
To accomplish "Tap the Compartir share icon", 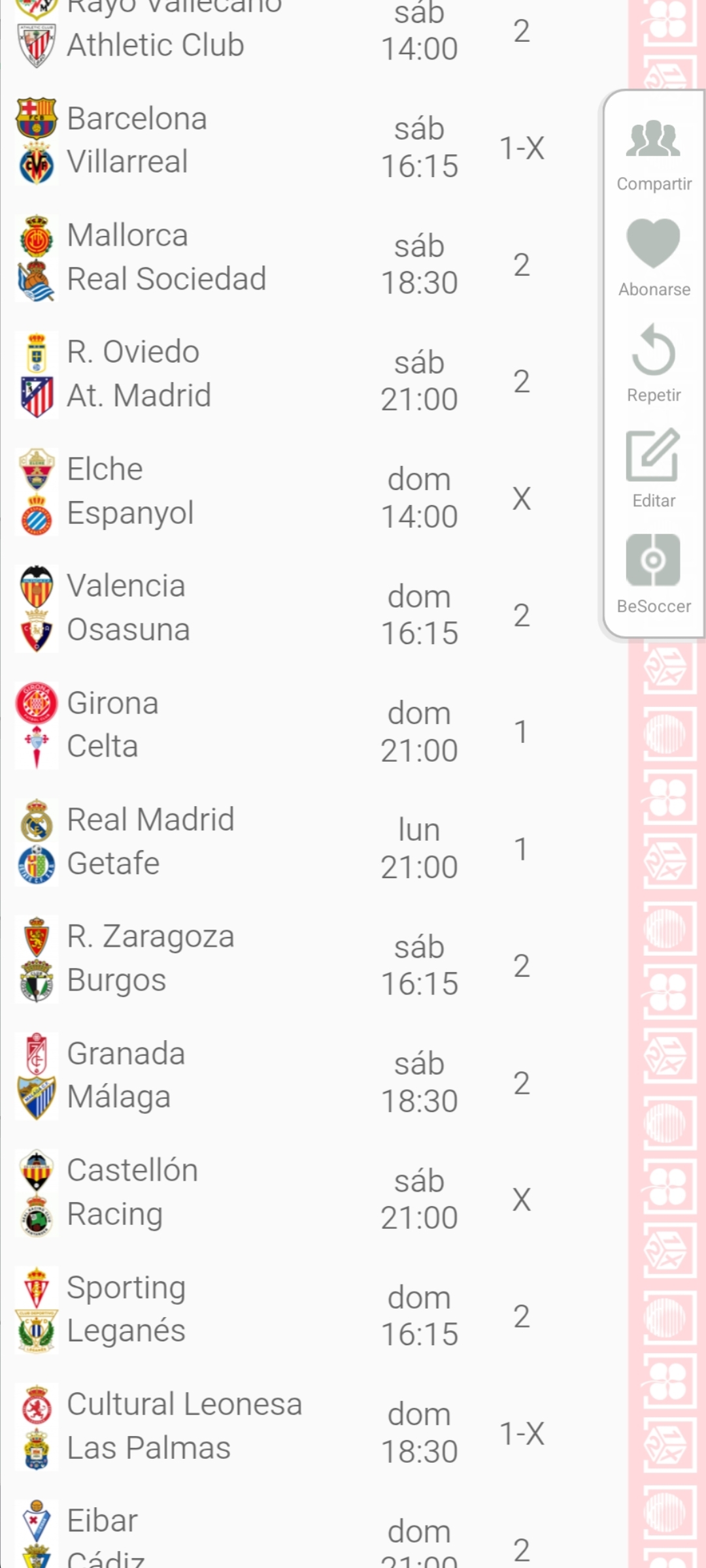I will pos(653,139).
